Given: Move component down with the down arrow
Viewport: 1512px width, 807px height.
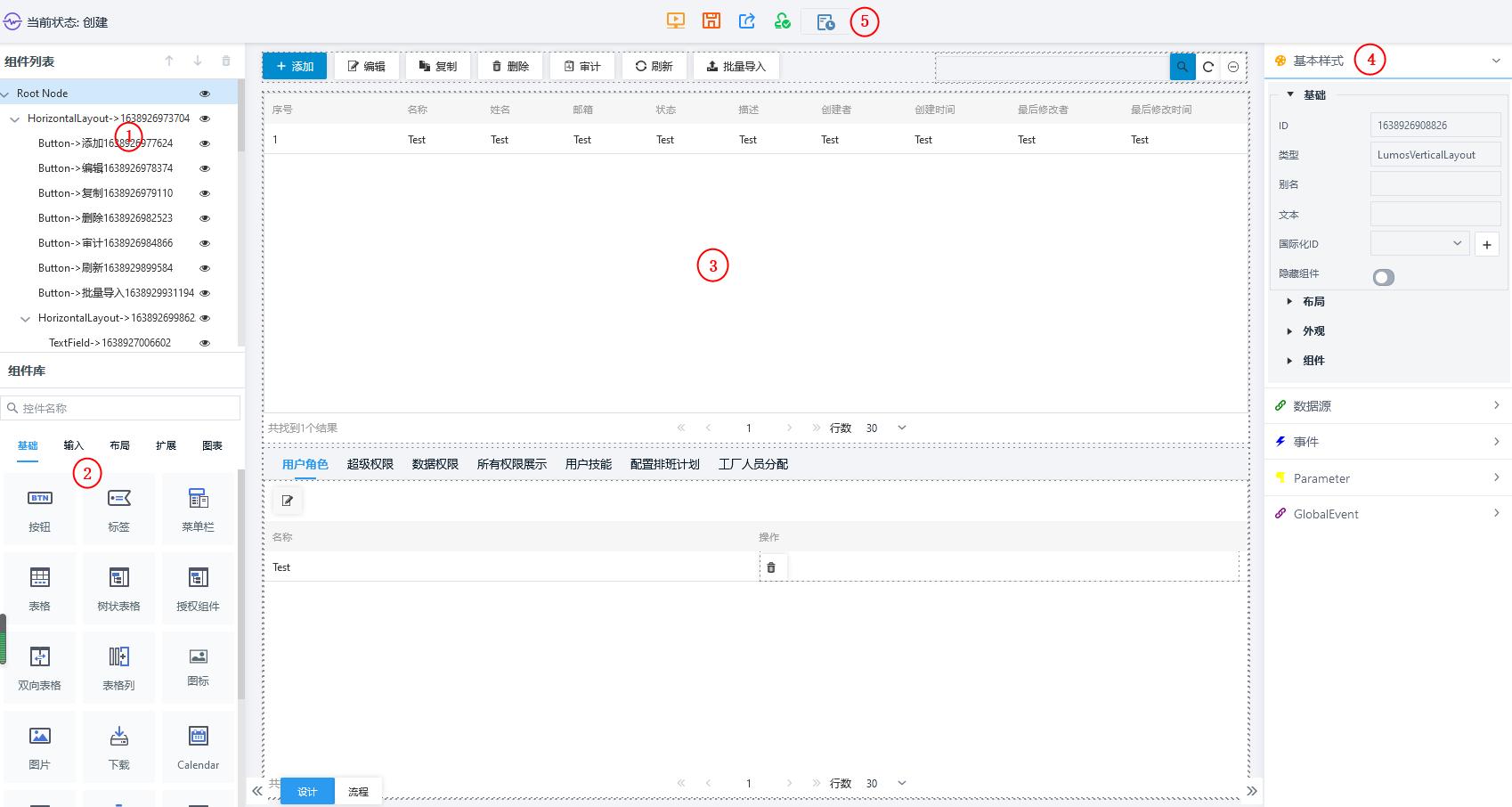Looking at the screenshot, I should [x=198, y=61].
